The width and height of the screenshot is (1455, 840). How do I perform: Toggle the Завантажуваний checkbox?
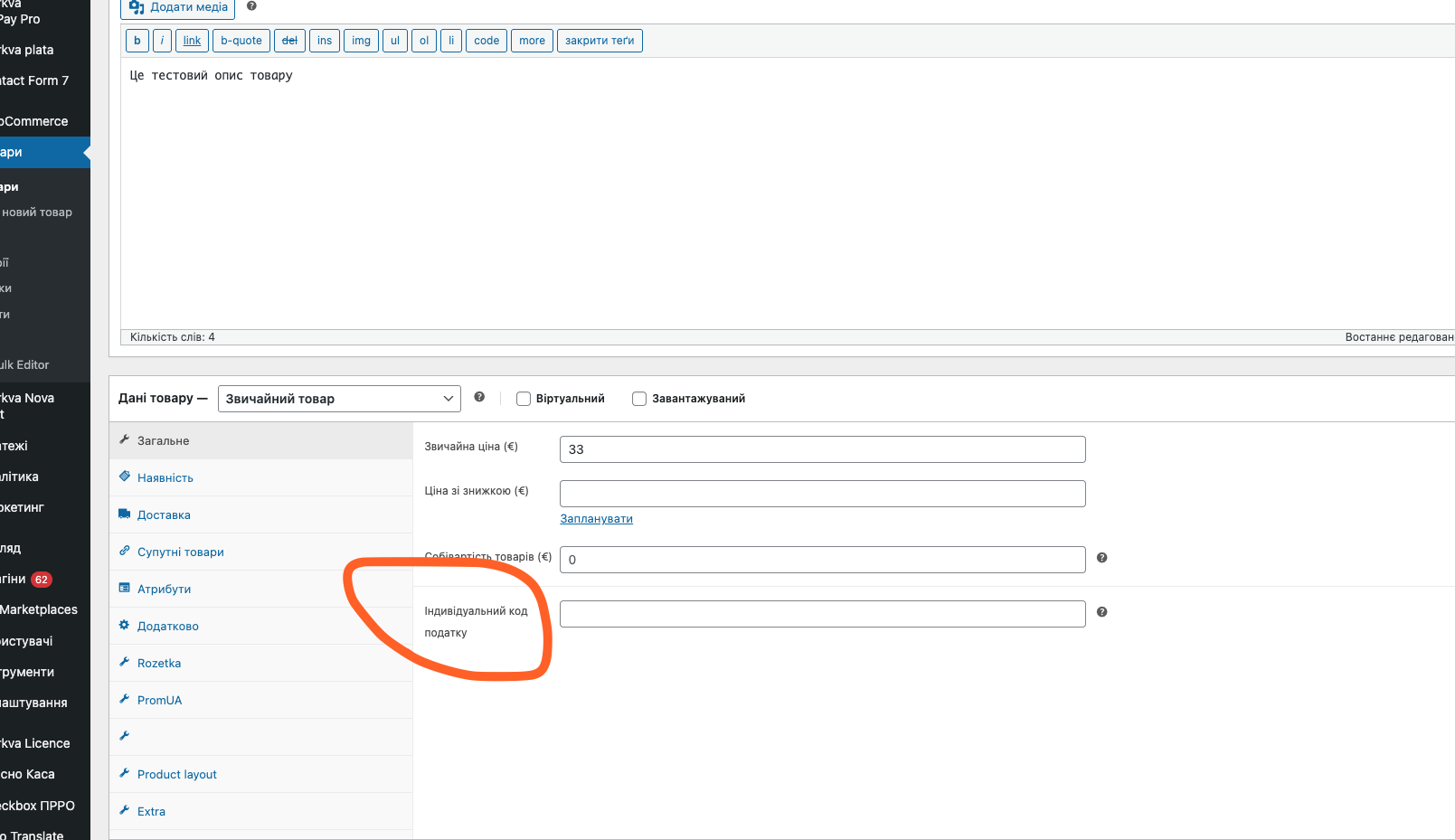[x=639, y=399]
